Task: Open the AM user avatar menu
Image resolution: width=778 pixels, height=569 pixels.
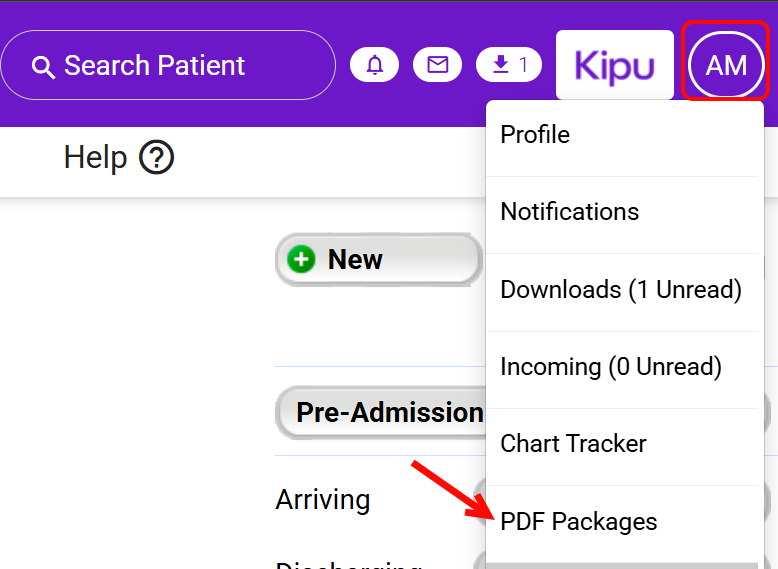Action: 726,65
